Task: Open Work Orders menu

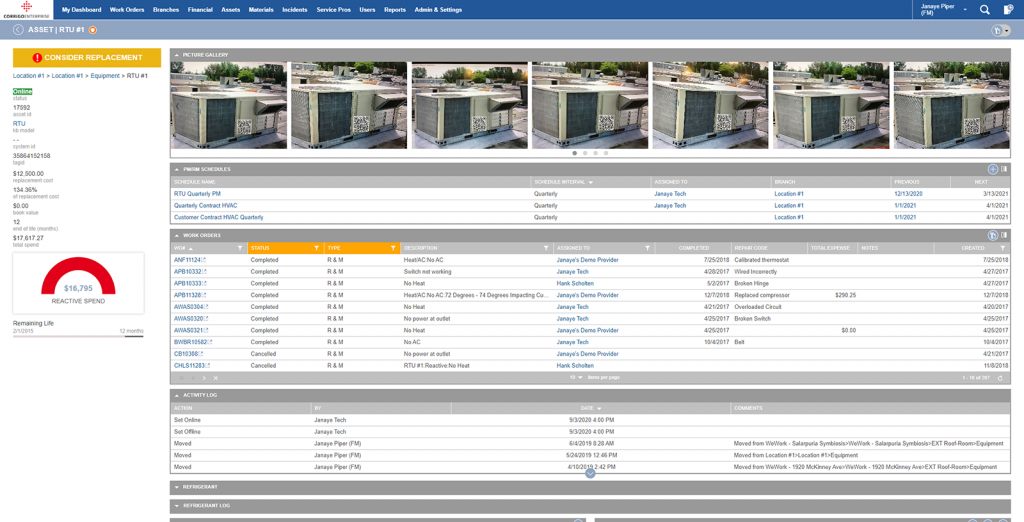Action: tap(127, 10)
